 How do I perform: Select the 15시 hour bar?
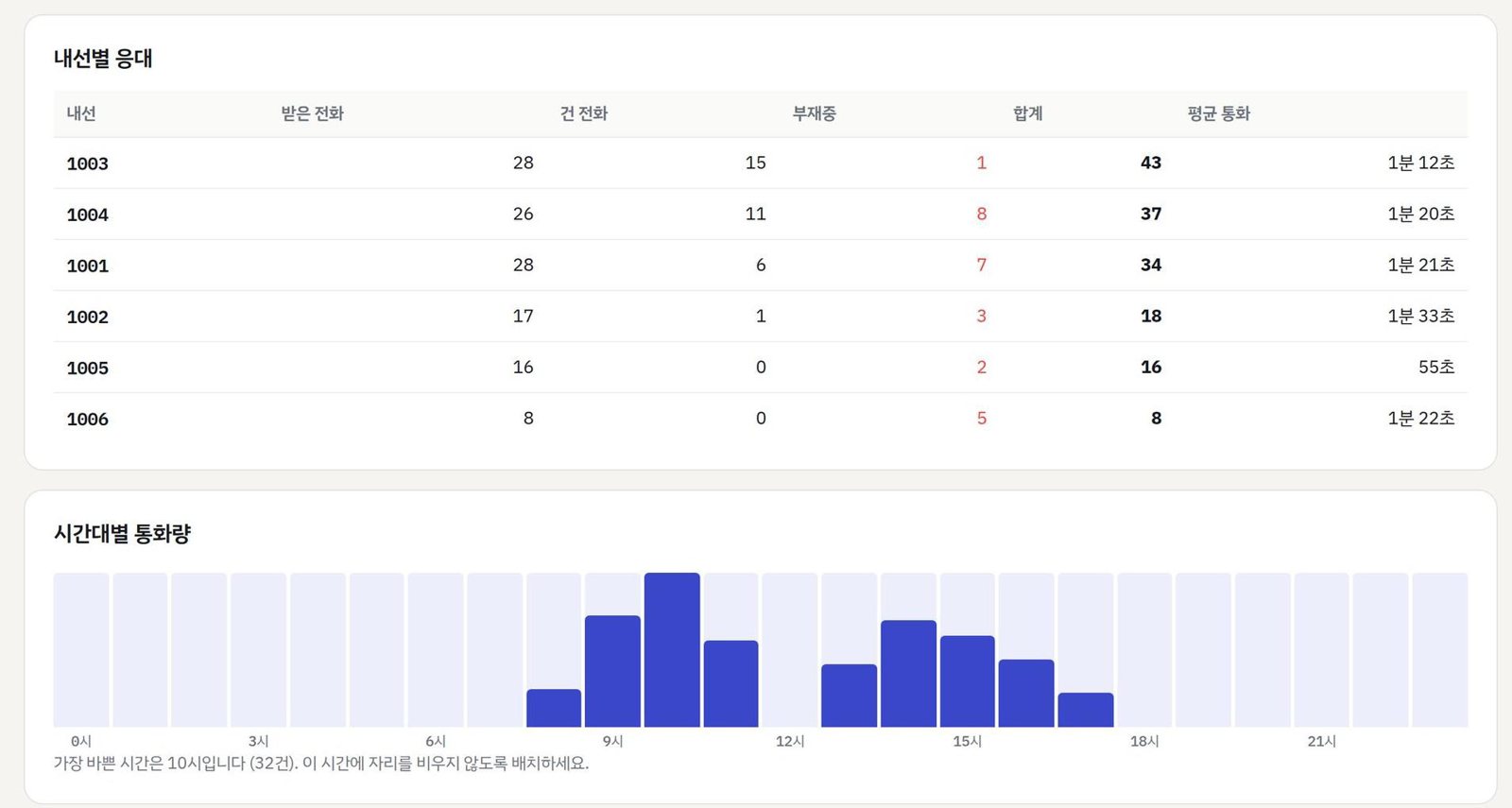967,680
